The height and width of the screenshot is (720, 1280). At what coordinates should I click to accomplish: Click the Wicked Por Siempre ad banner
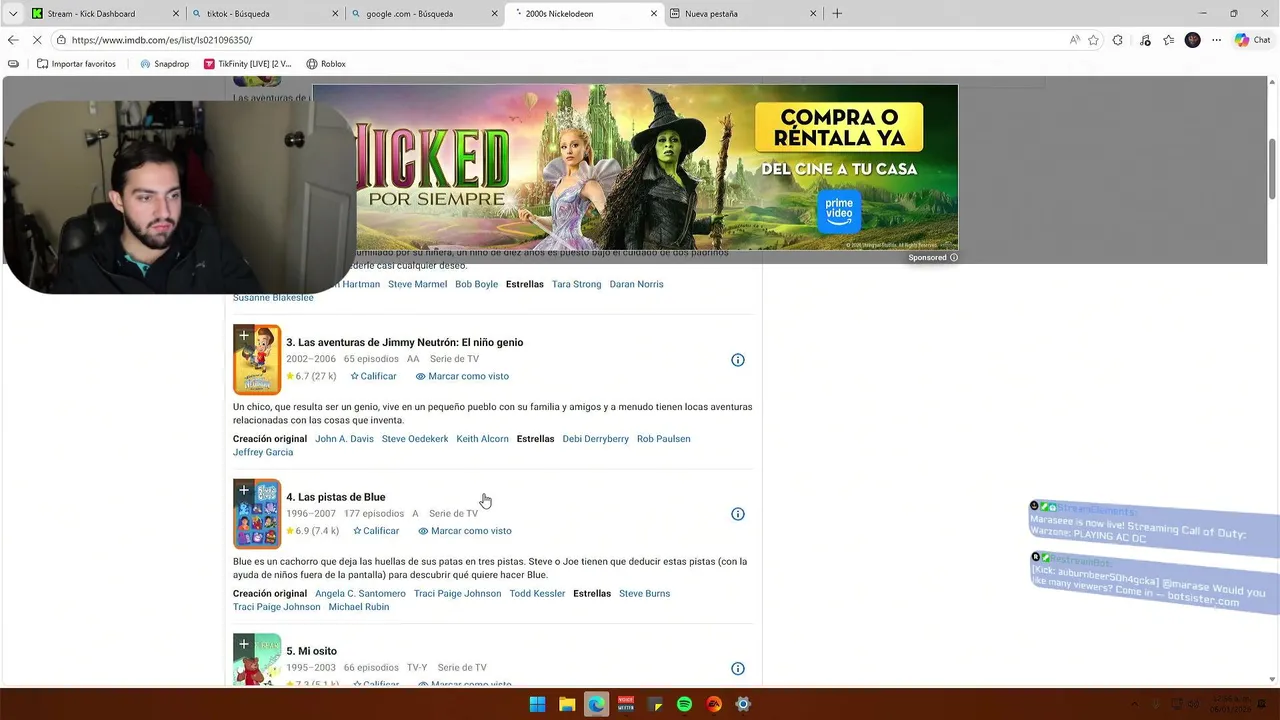tap(635, 167)
